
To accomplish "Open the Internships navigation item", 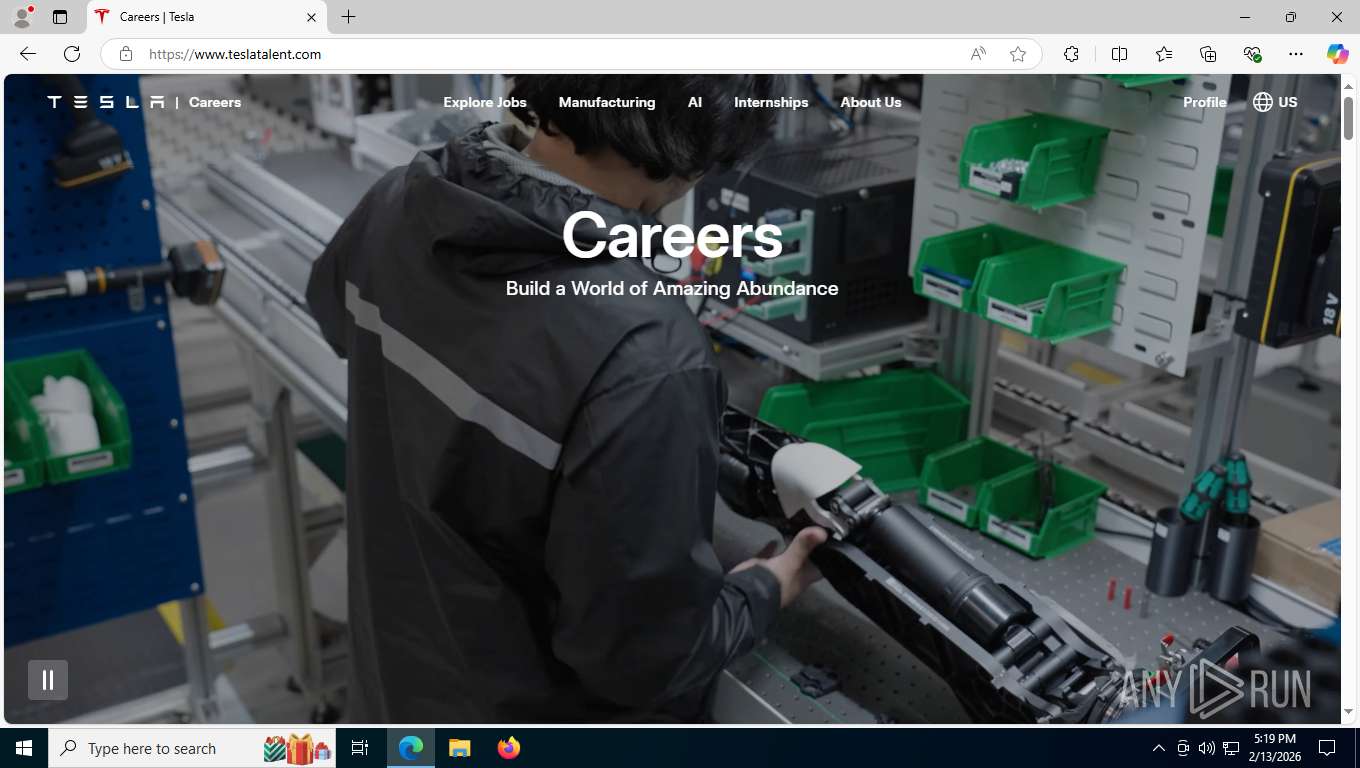I will (x=771, y=102).
